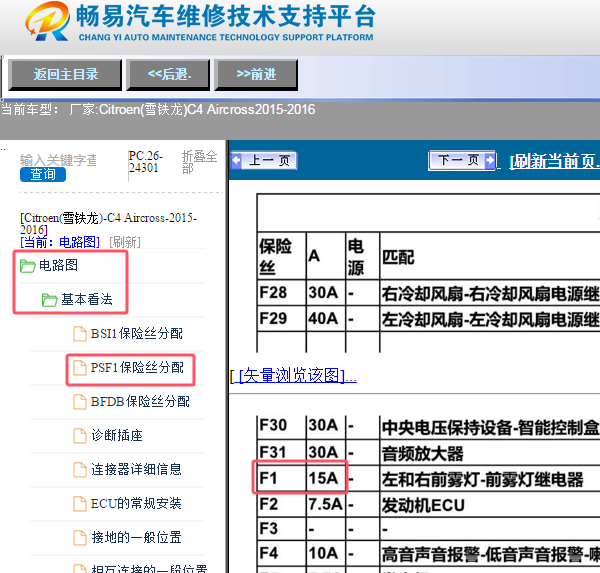Click 接地的一般位置 document icon
This screenshot has width=600, height=573.
[80, 538]
